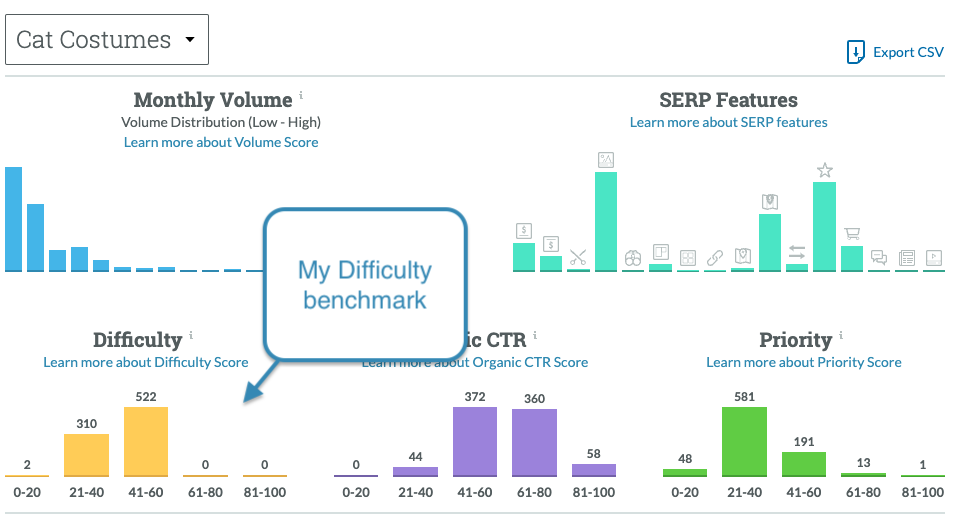Select the 581 Priority bar for 21-40
This screenshot has height=519, width=959.
pos(744,441)
